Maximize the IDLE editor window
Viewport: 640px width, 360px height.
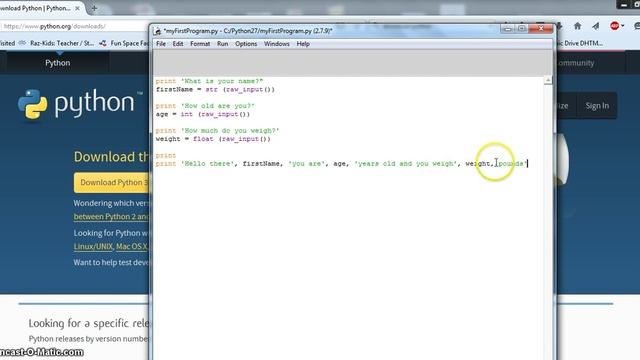(521, 29)
